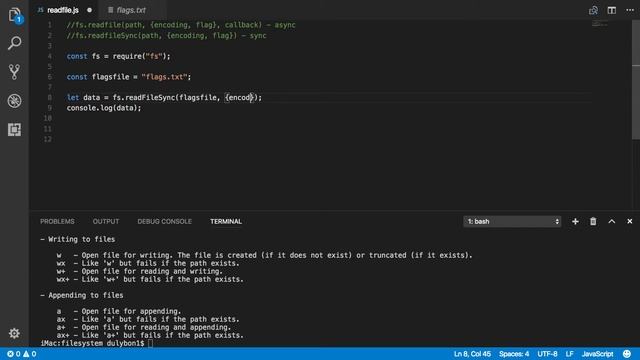Screen dimensions: 640x360
Task: Open the '1: bash' terminal selector dropdown
Action: pyautogui.click(x=512, y=221)
